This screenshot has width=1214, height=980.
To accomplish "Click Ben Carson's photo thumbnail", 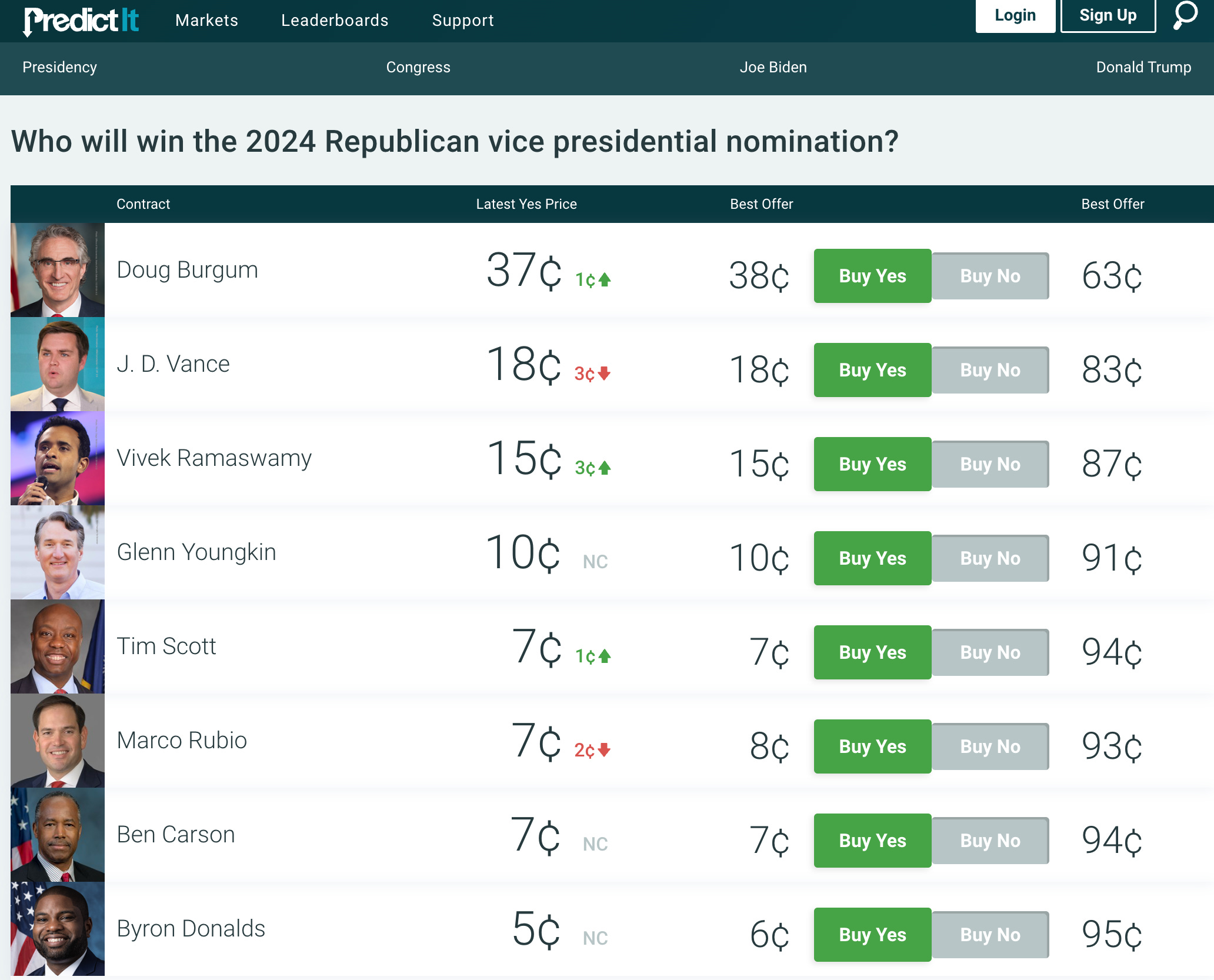I will (x=58, y=835).
